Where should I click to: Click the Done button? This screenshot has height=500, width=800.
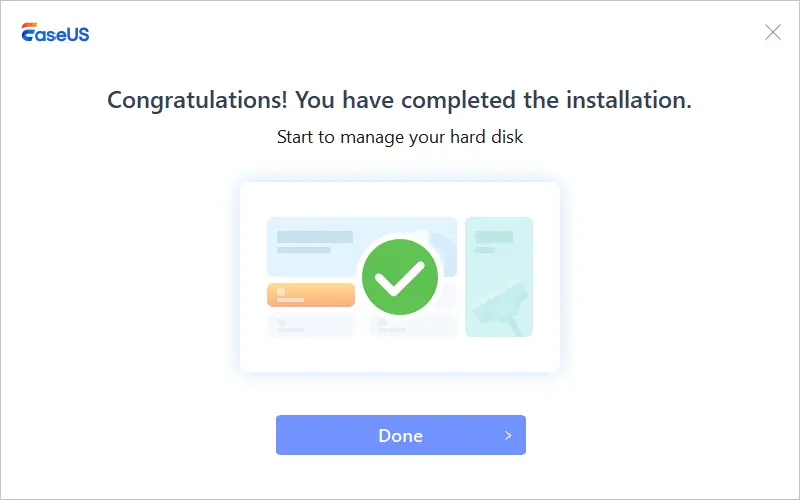401,435
